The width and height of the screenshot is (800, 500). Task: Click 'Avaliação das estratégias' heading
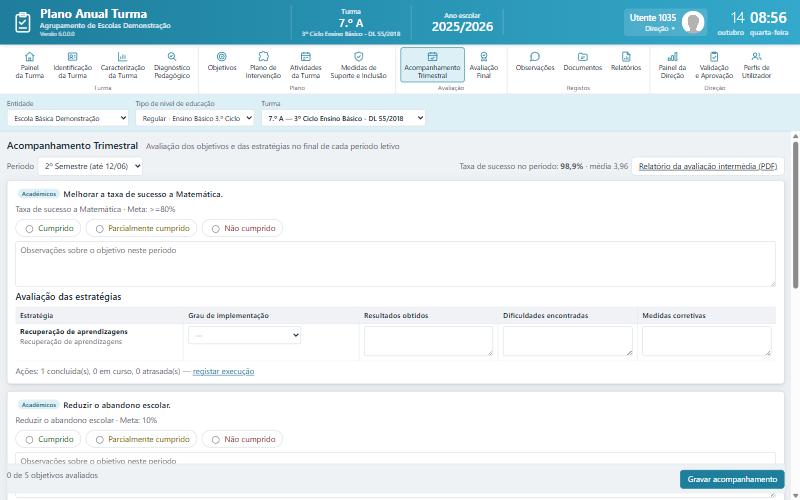tap(68, 297)
